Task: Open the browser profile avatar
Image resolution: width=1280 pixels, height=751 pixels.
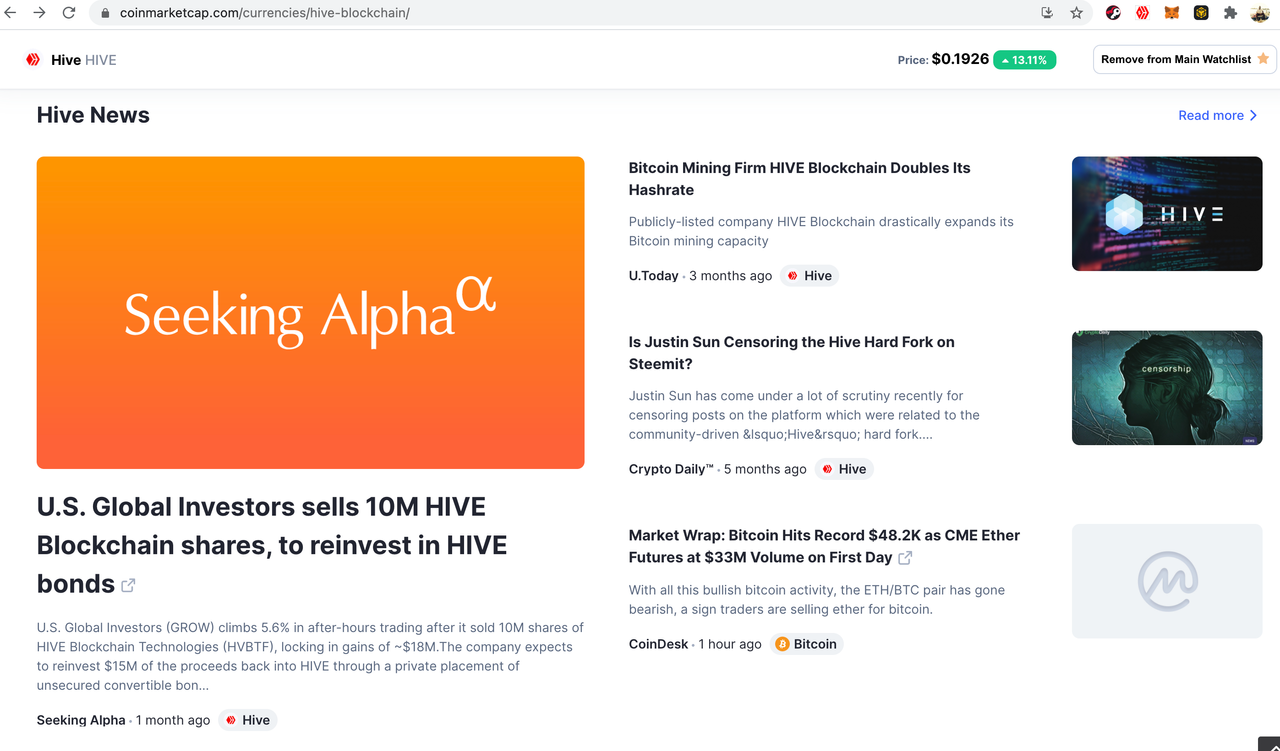Action: 1260,13
